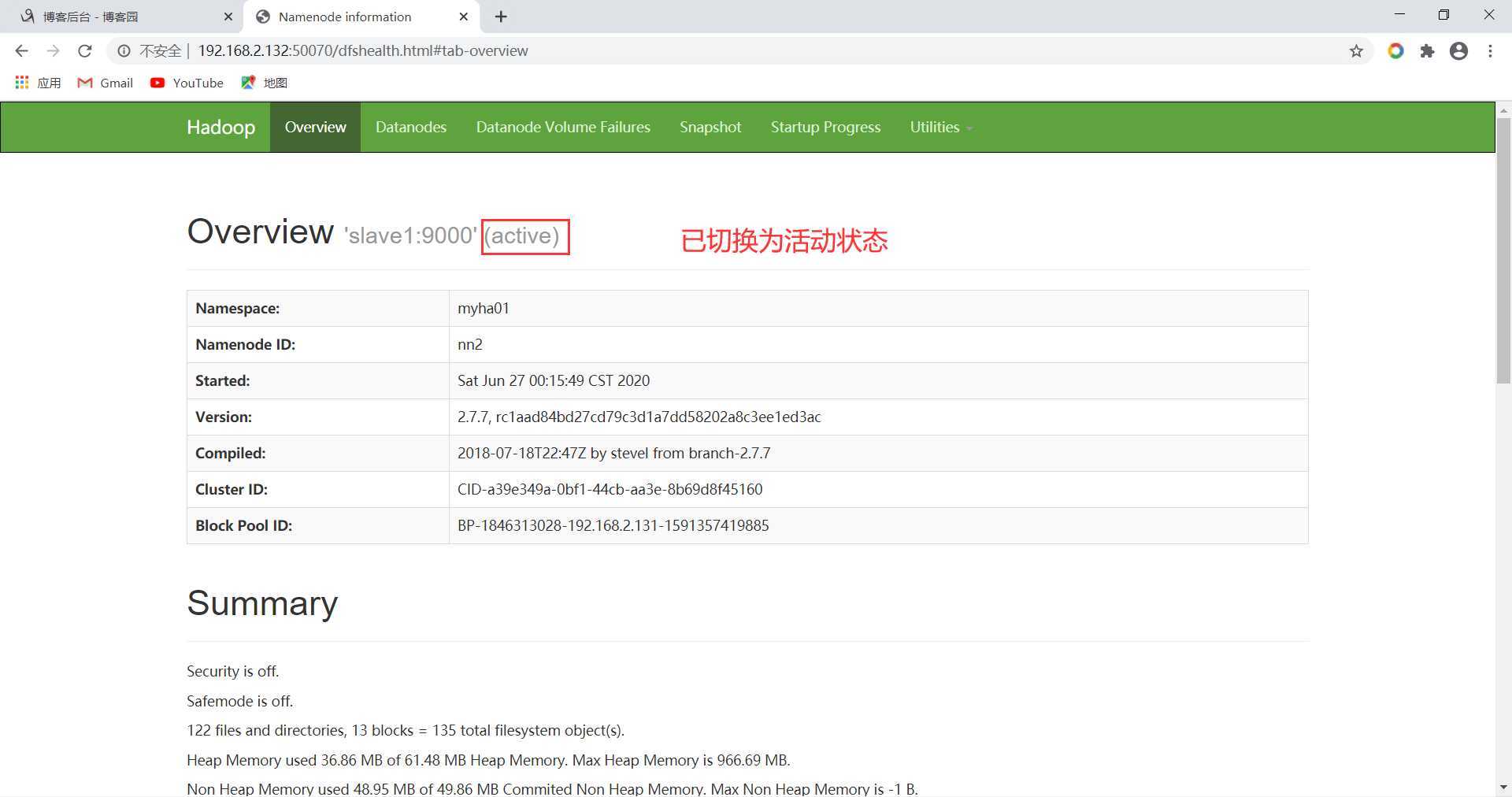Open the Datanodes nav tab

411,127
